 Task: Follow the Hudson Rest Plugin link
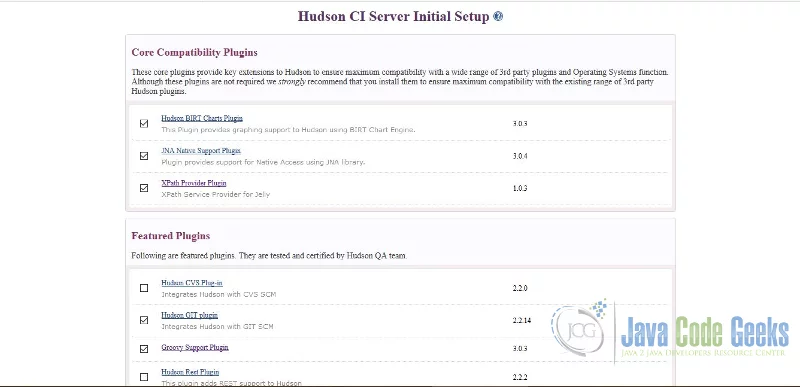coord(190,372)
